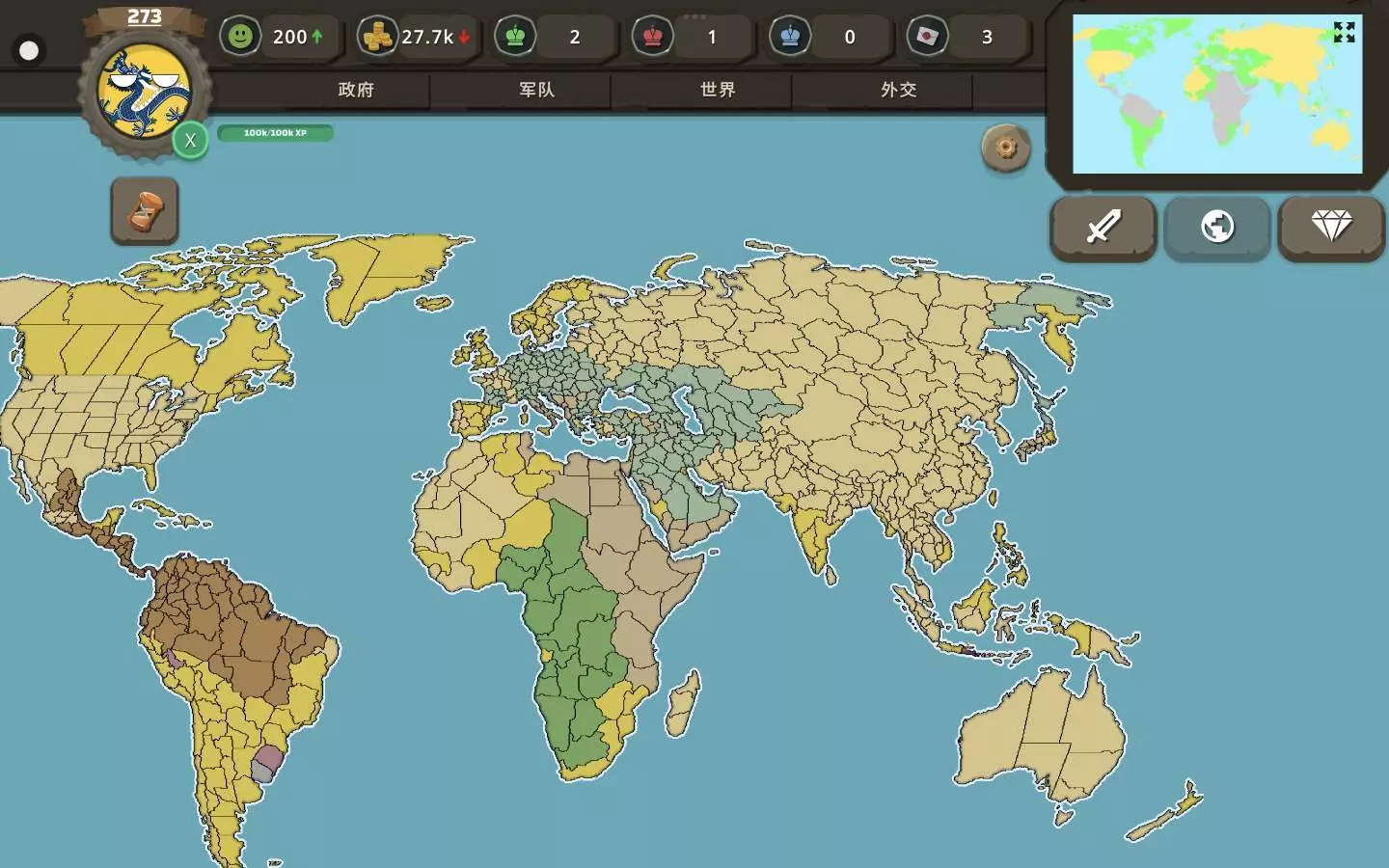The height and width of the screenshot is (868, 1389).
Task: Click the number 3 beside Japan flag
Action: [987, 37]
